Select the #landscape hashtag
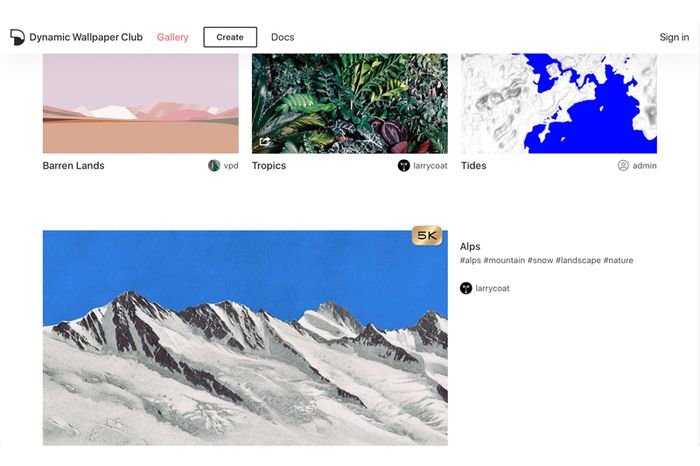Image resolution: width=700 pixels, height=466 pixels. [578, 260]
